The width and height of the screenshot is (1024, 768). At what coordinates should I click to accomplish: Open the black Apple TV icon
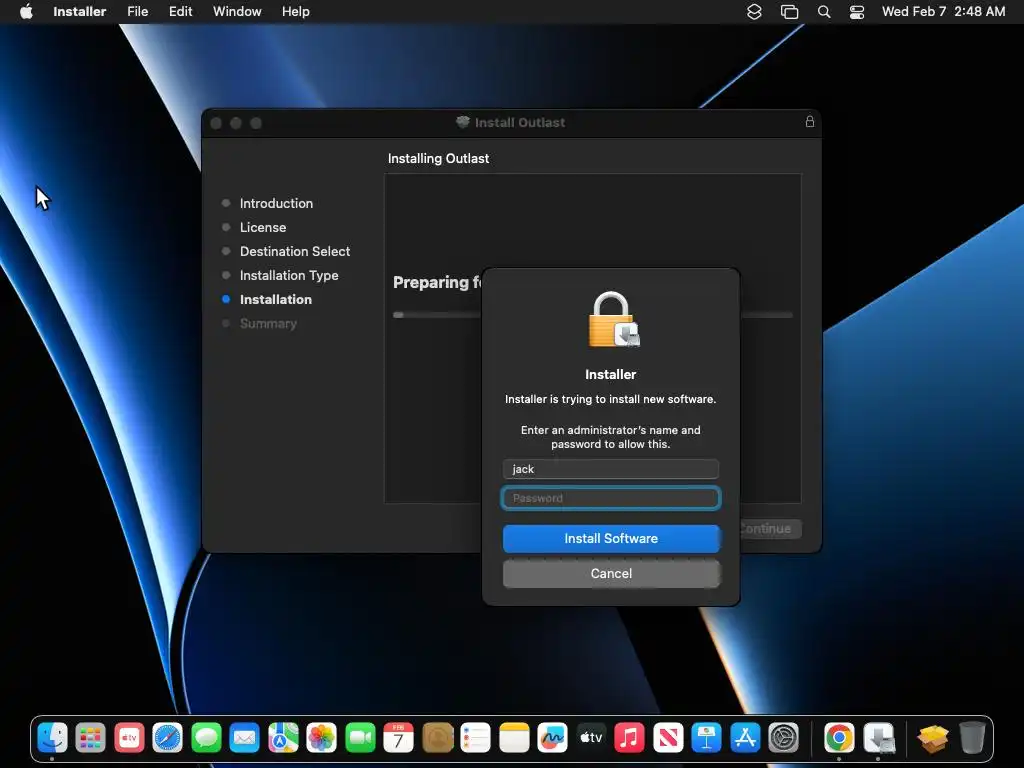pos(591,738)
